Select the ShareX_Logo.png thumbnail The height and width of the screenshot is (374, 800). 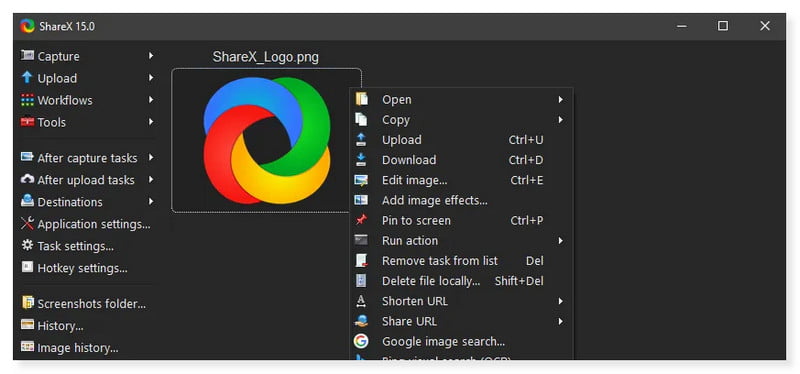click(x=266, y=140)
